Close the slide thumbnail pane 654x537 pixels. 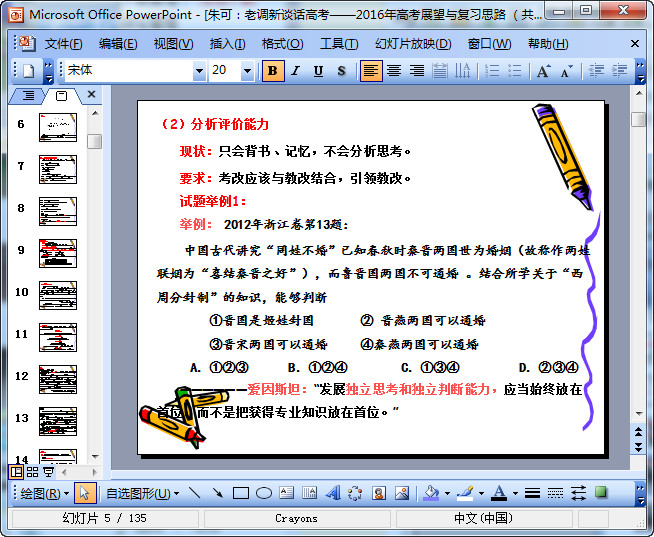(x=91, y=94)
